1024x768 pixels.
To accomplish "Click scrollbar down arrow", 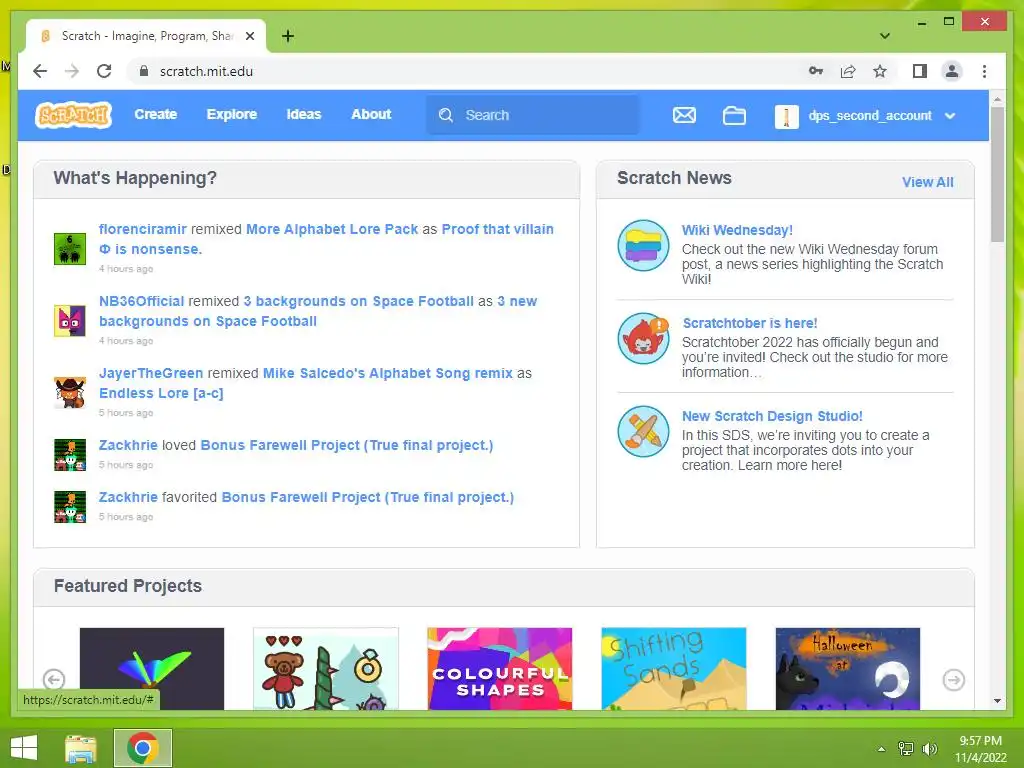I will (997, 701).
